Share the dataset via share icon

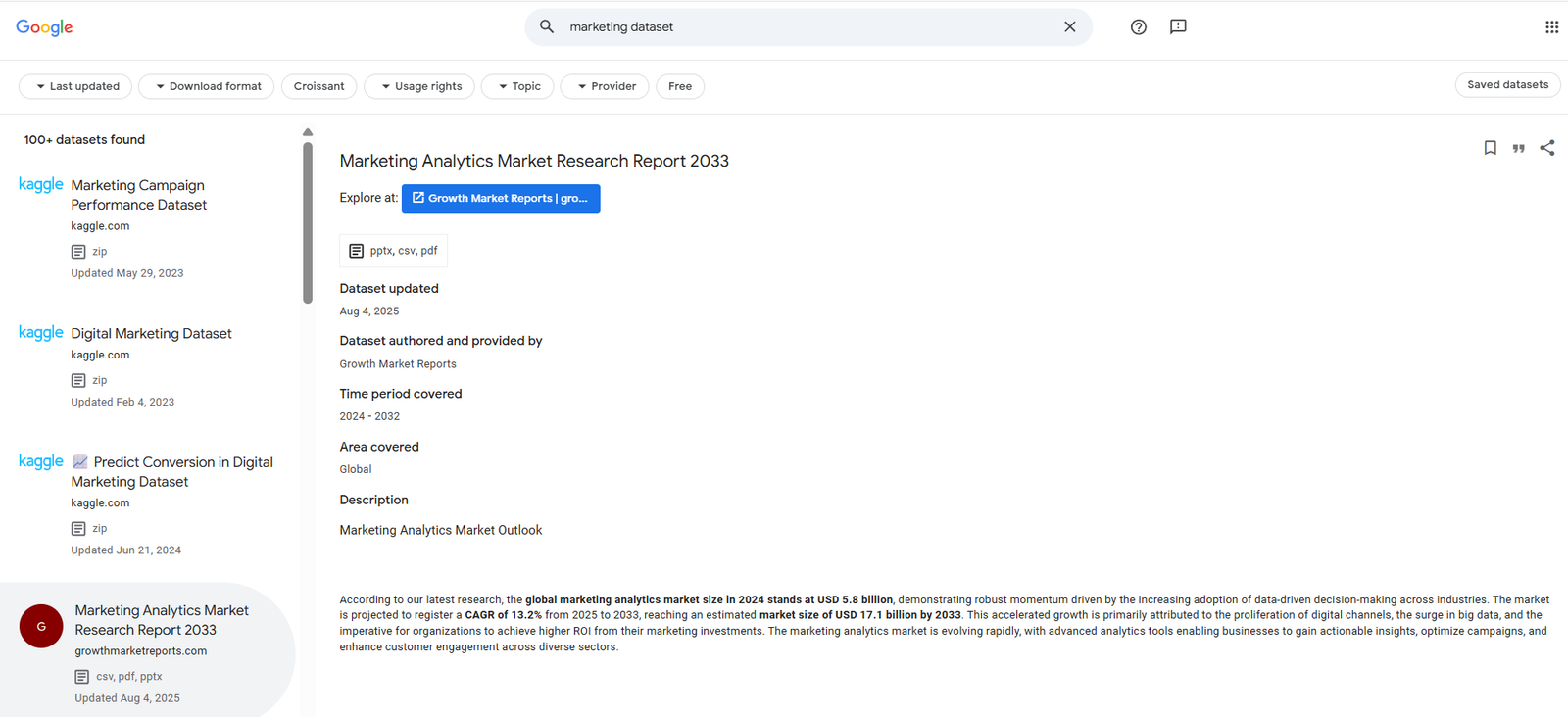(1547, 148)
